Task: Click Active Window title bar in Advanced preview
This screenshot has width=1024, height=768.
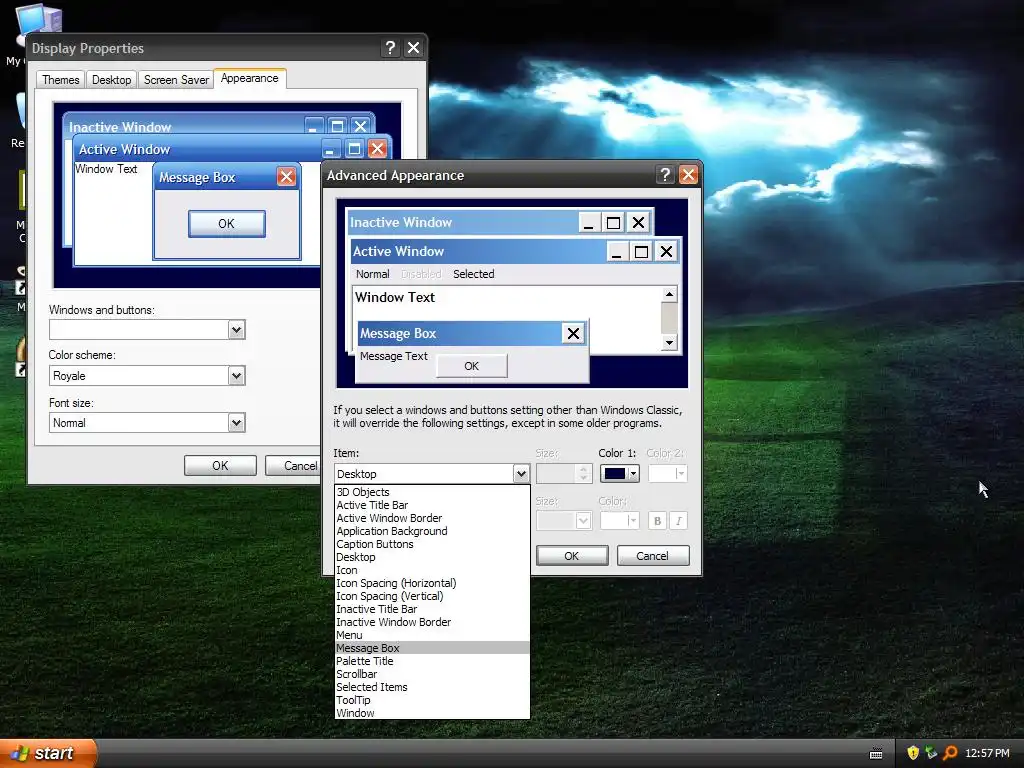Action: pyautogui.click(x=479, y=251)
